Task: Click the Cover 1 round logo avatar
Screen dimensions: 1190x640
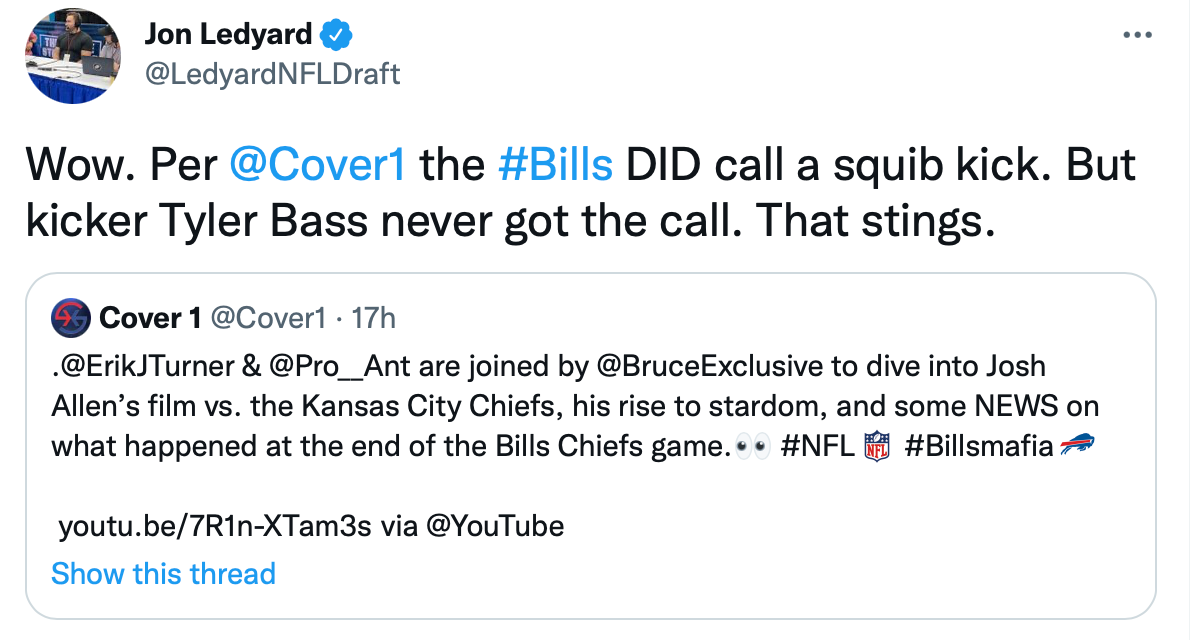Action: pos(70,318)
